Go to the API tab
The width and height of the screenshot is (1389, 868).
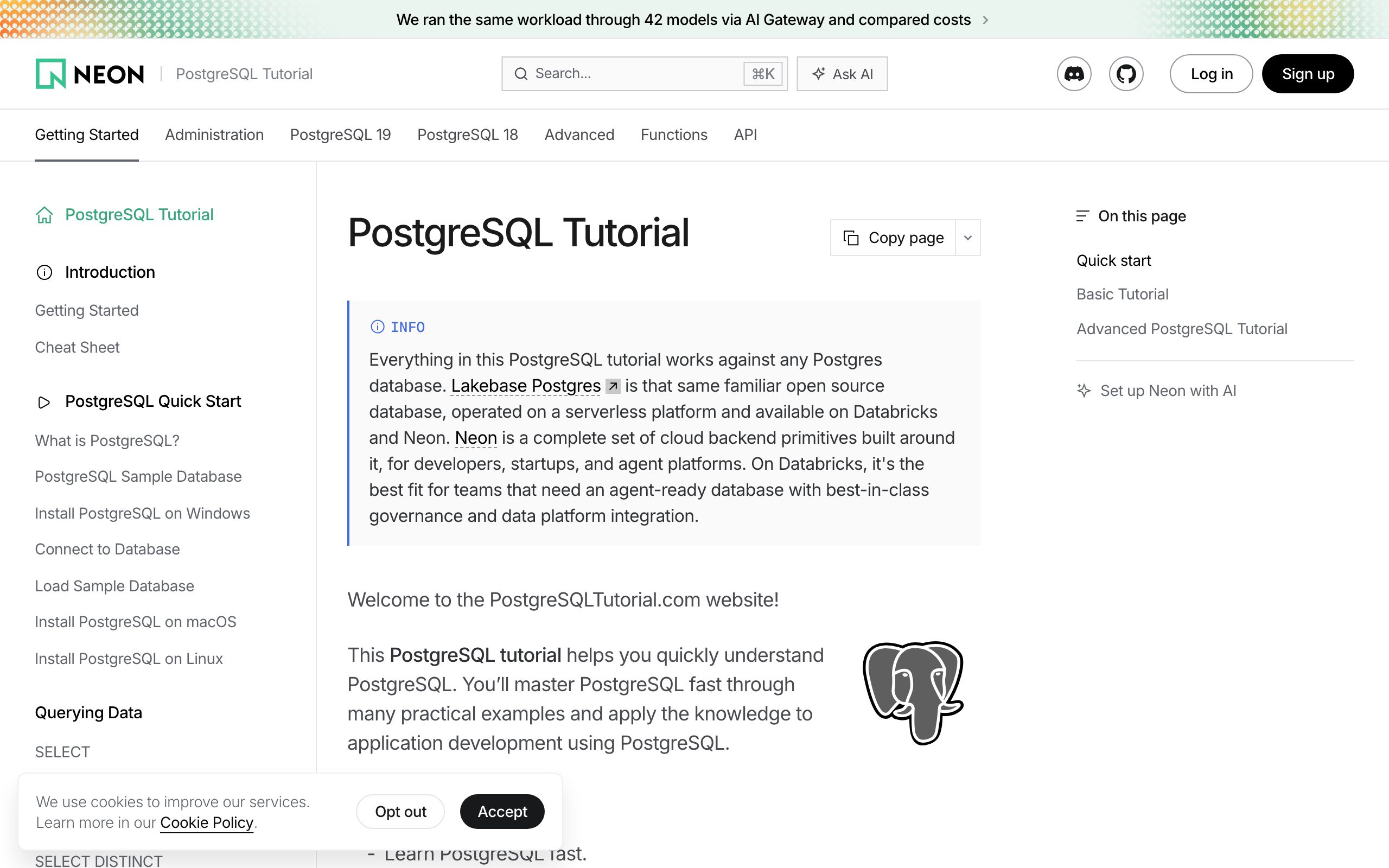[x=745, y=135]
